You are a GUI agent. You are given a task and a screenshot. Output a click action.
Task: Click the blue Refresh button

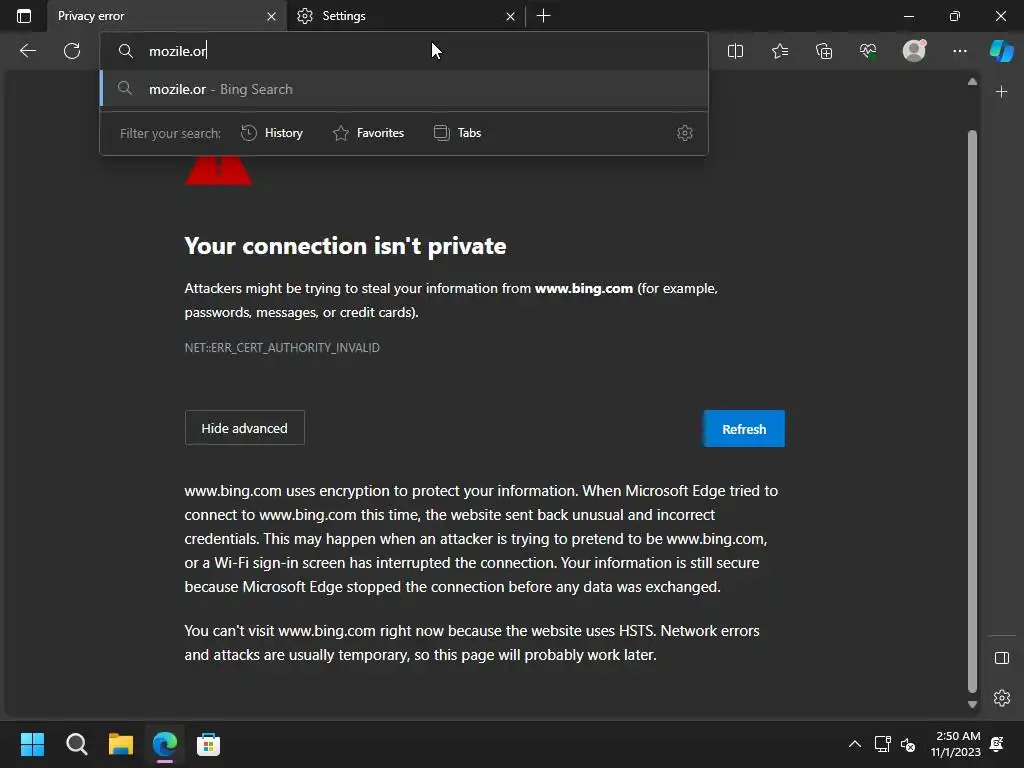[x=744, y=429]
